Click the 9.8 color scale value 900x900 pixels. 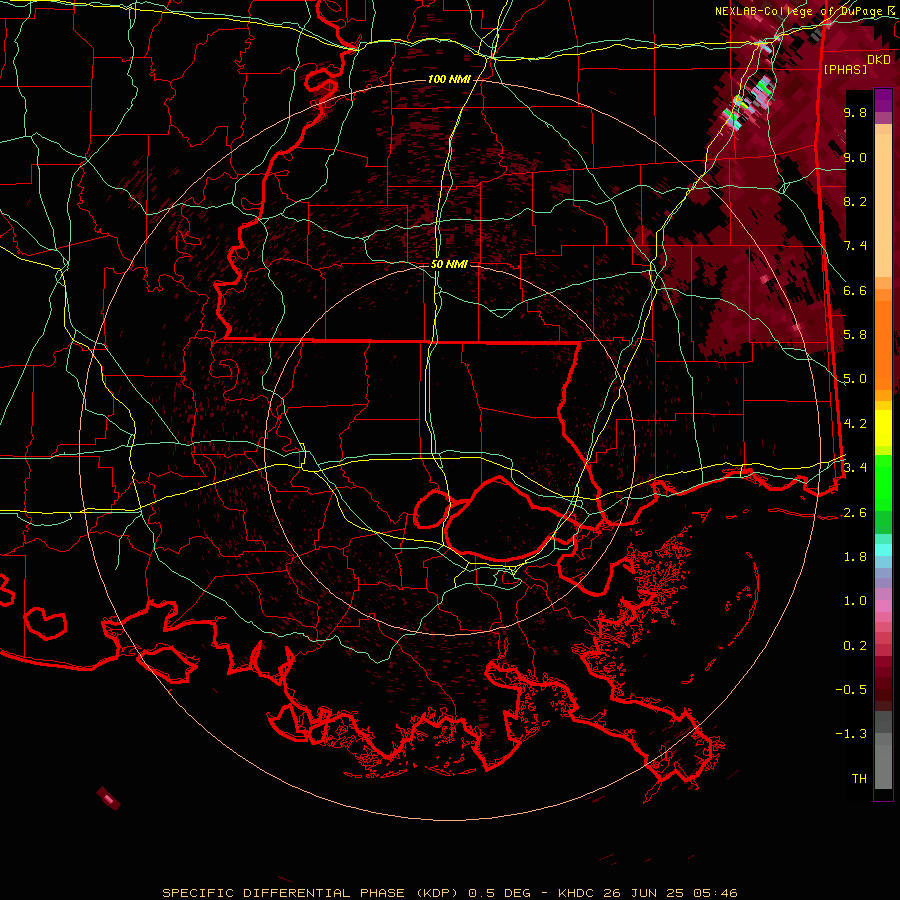(855, 113)
